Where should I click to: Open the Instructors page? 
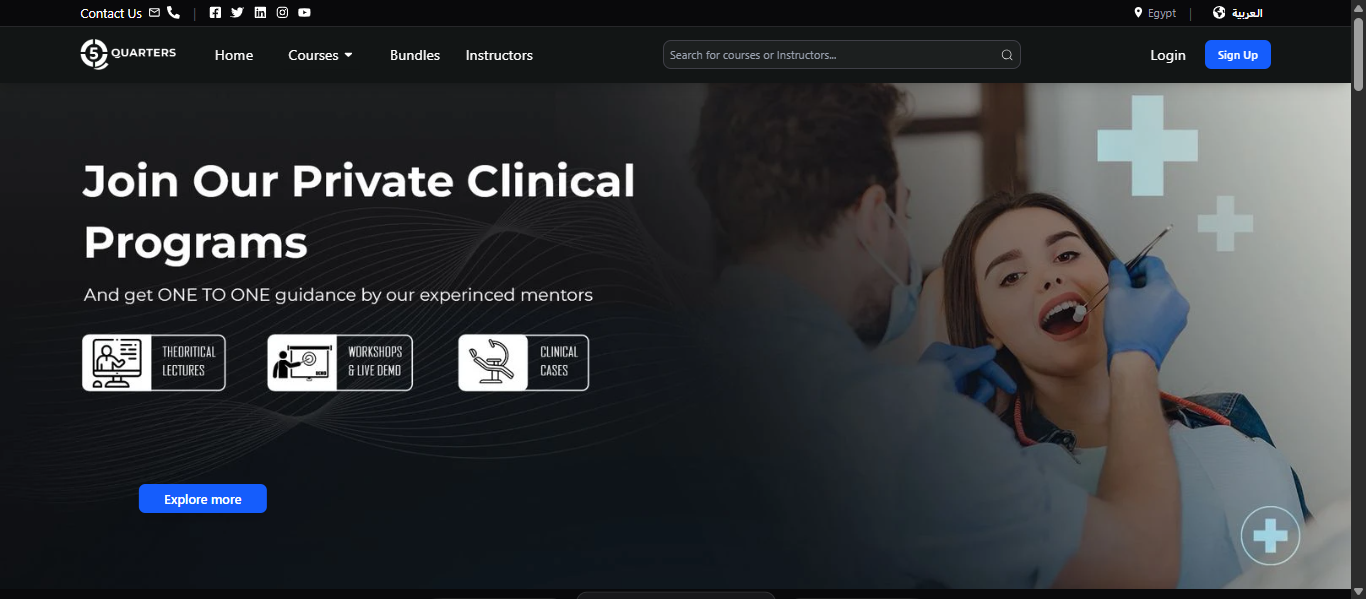499,55
